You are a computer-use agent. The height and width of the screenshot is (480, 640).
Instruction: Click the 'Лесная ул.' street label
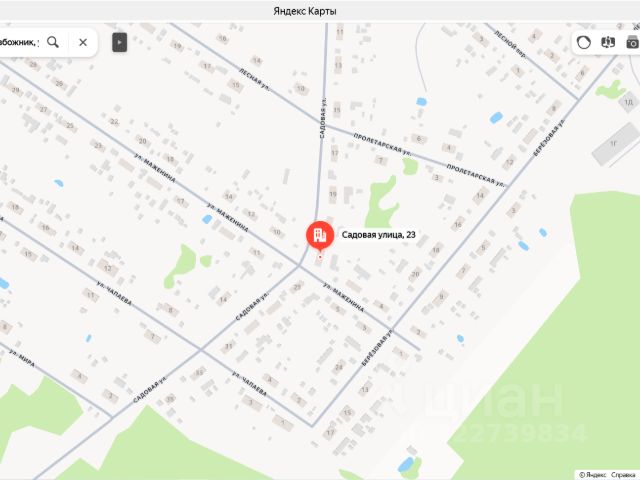click(255, 80)
